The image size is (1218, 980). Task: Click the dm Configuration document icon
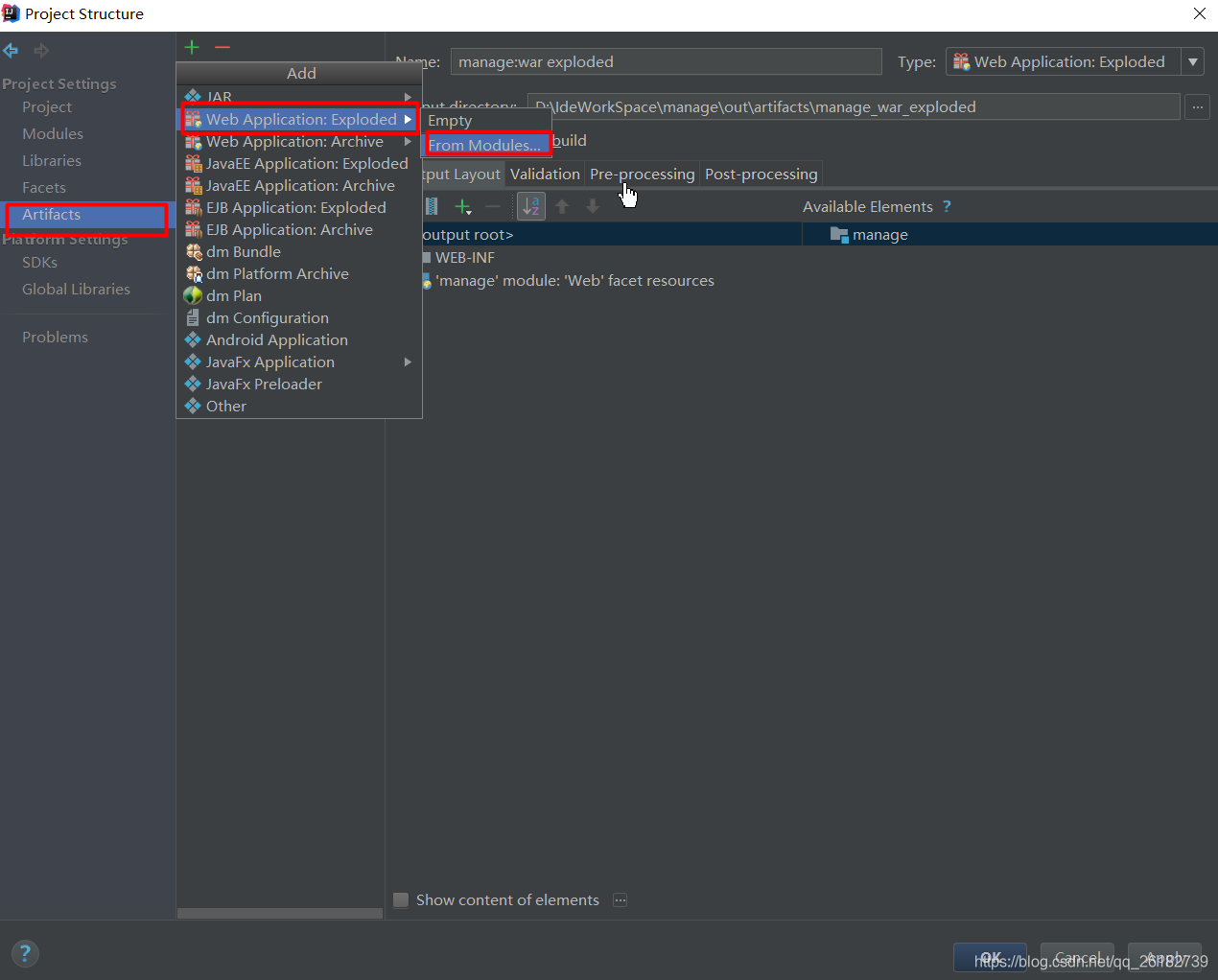193,317
